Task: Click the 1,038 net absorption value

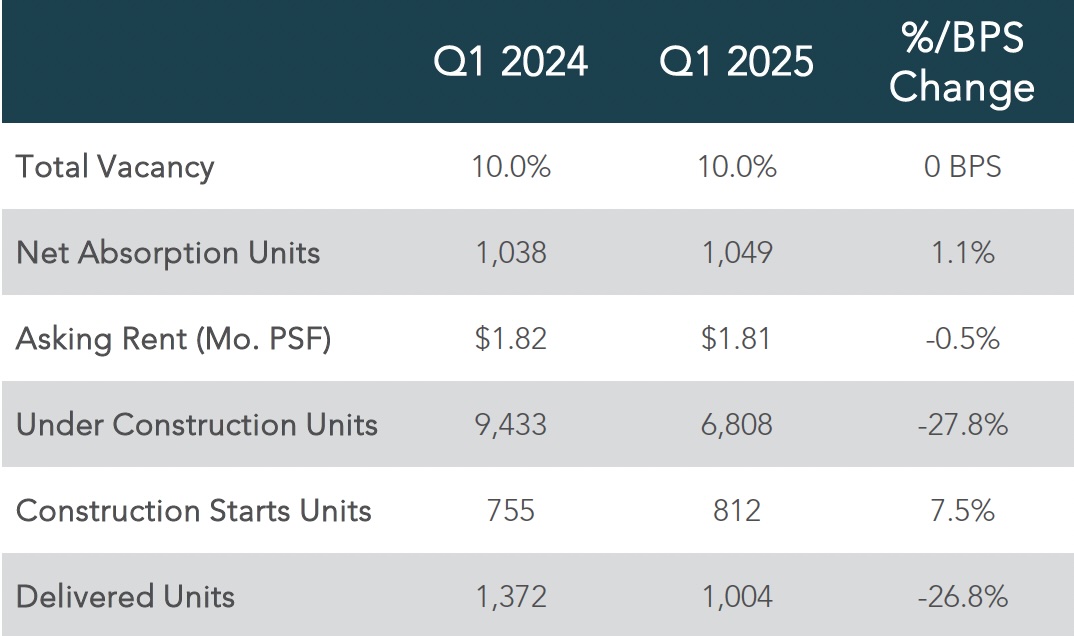Action: (511, 253)
